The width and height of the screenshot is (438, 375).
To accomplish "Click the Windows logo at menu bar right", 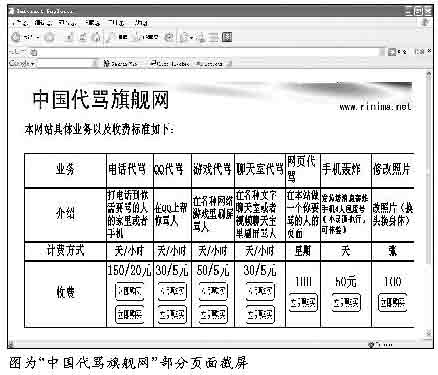I will pos(425,23).
